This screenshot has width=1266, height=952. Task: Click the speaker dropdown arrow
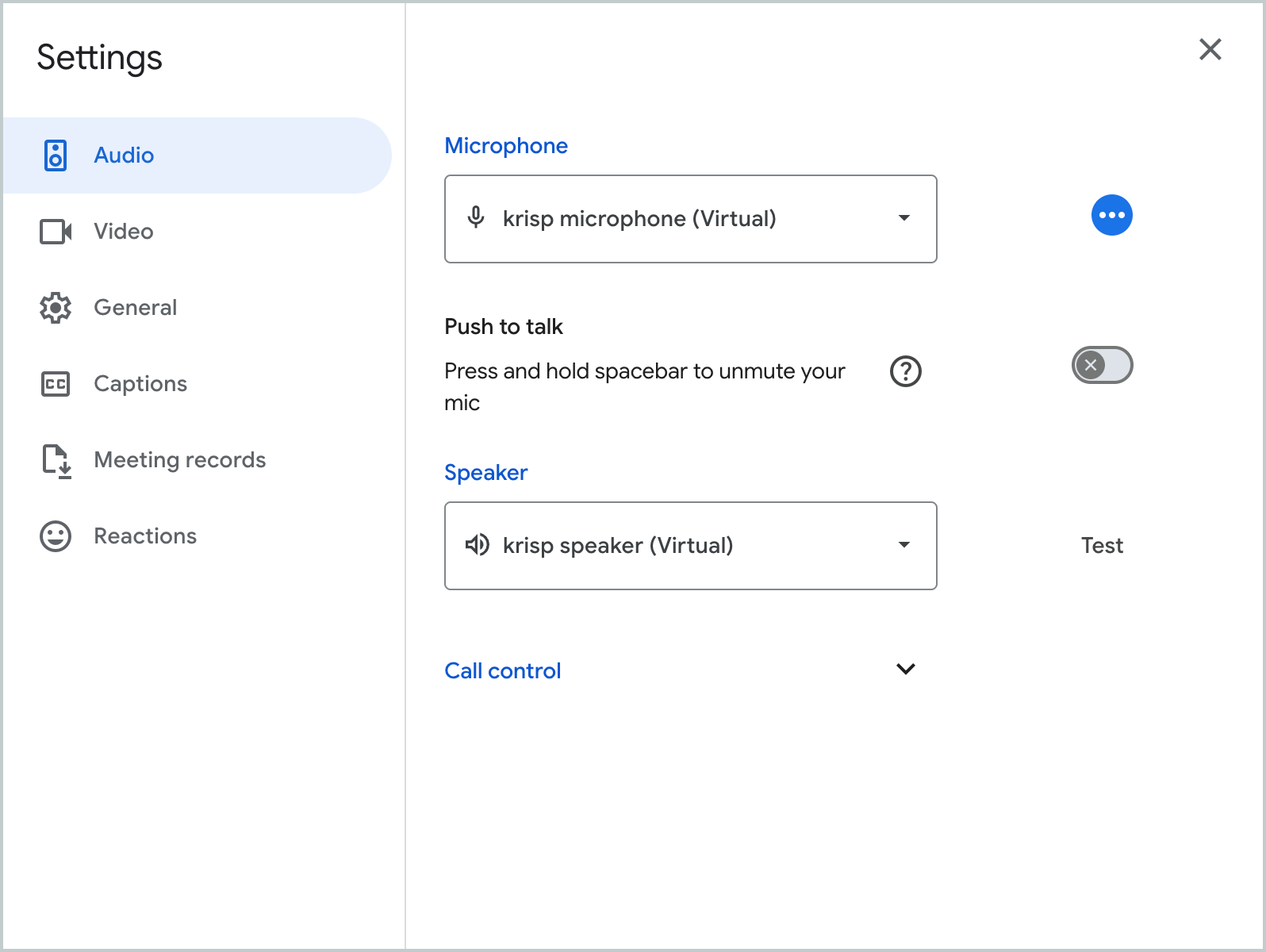point(904,544)
